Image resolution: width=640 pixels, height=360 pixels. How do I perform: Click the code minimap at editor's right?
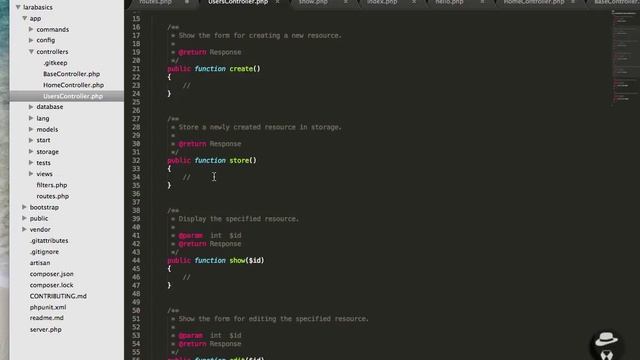coord(624,57)
